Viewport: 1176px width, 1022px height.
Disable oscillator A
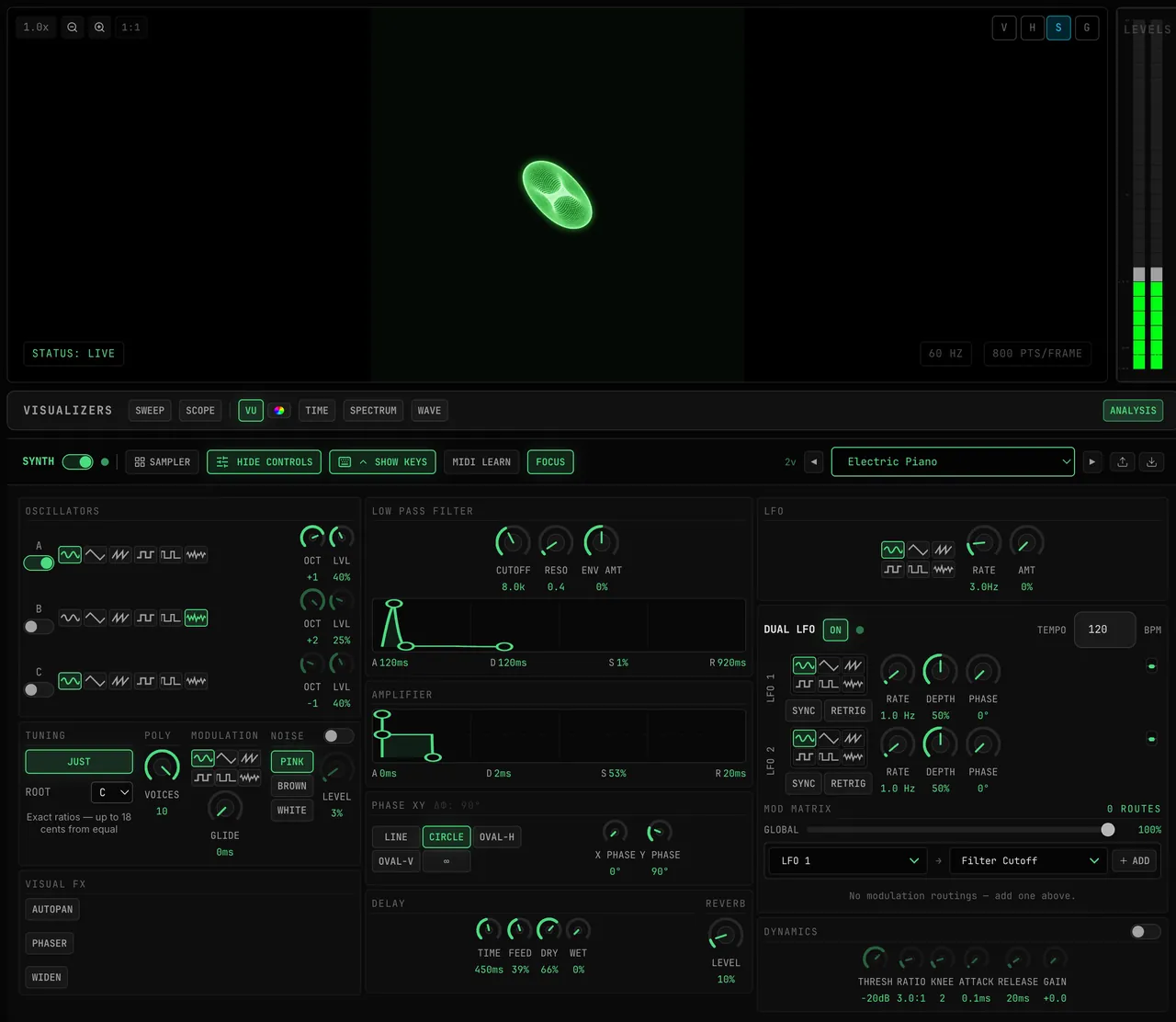click(x=39, y=562)
